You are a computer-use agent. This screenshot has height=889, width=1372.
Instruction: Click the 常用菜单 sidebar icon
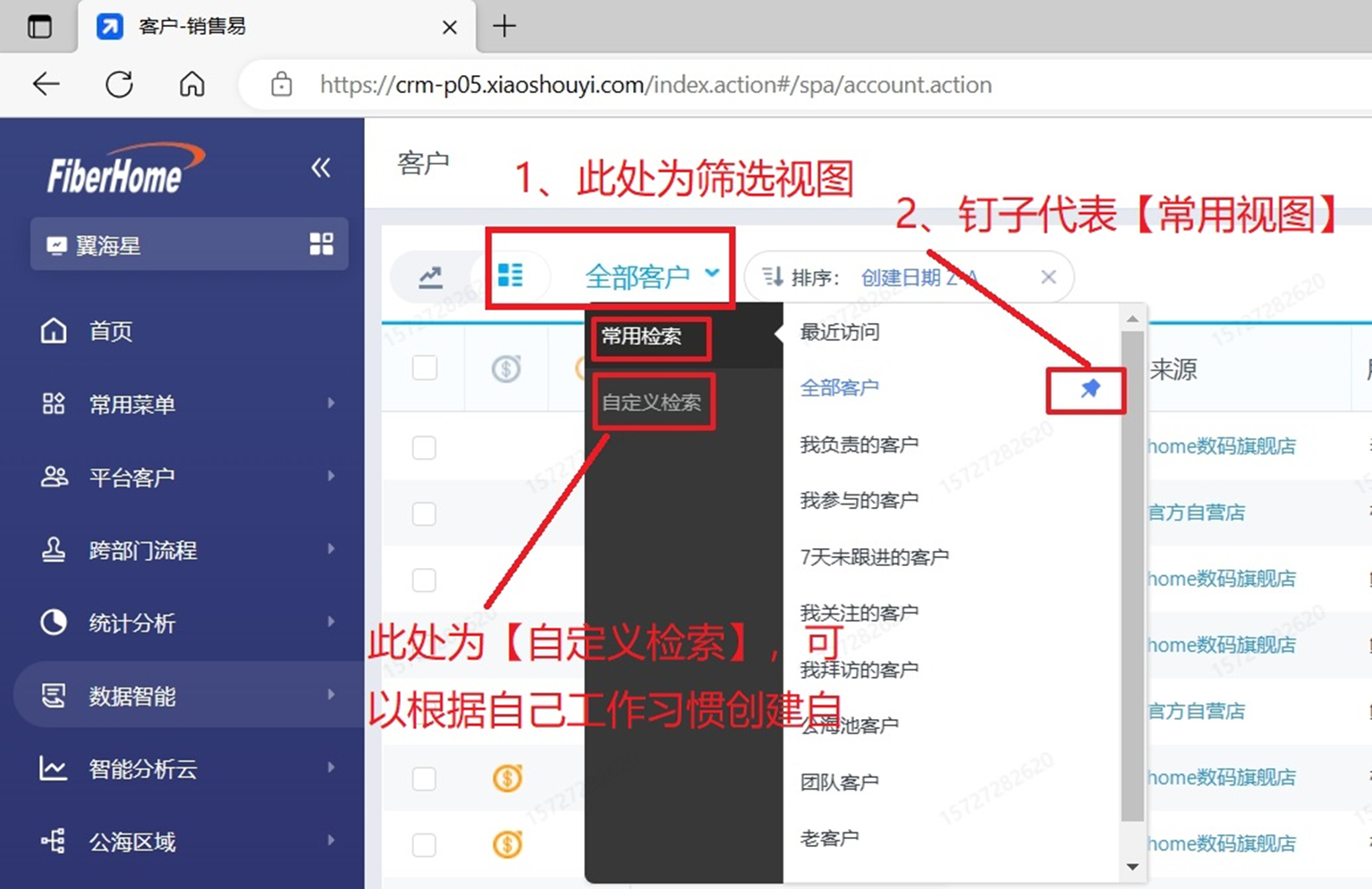(x=54, y=403)
